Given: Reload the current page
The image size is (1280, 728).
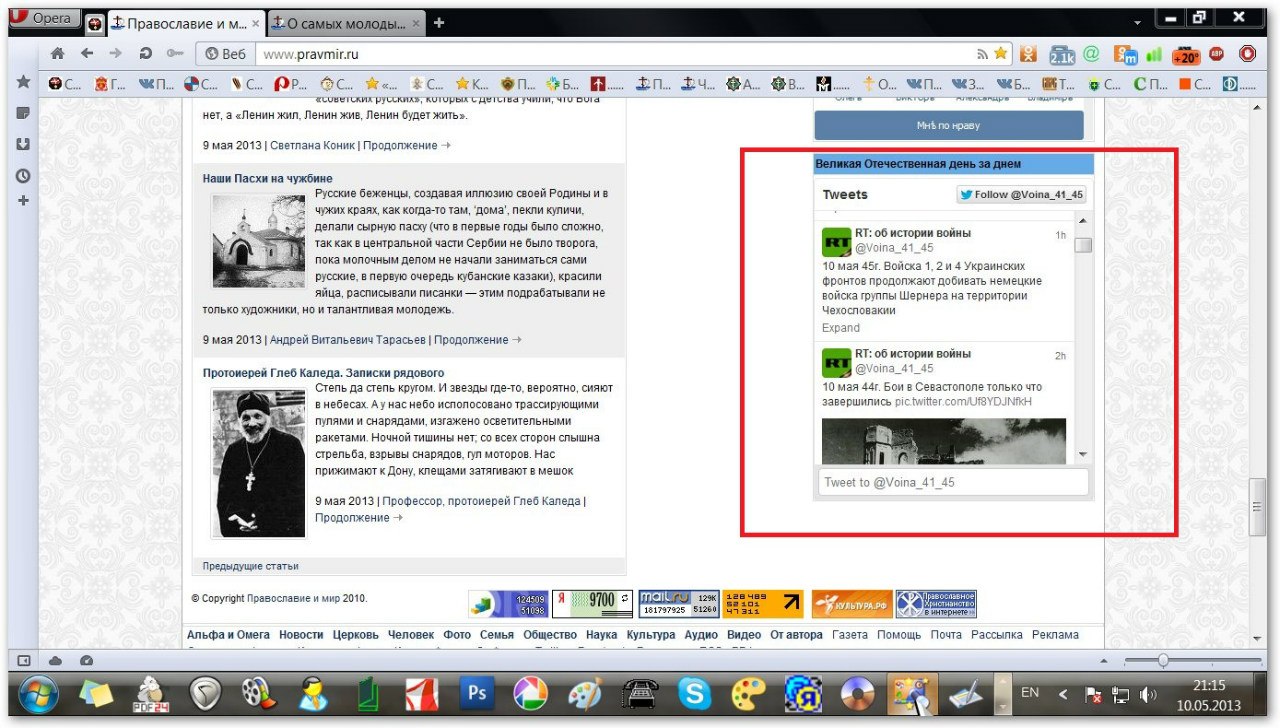Looking at the screenshot, I should coord(146,54).
